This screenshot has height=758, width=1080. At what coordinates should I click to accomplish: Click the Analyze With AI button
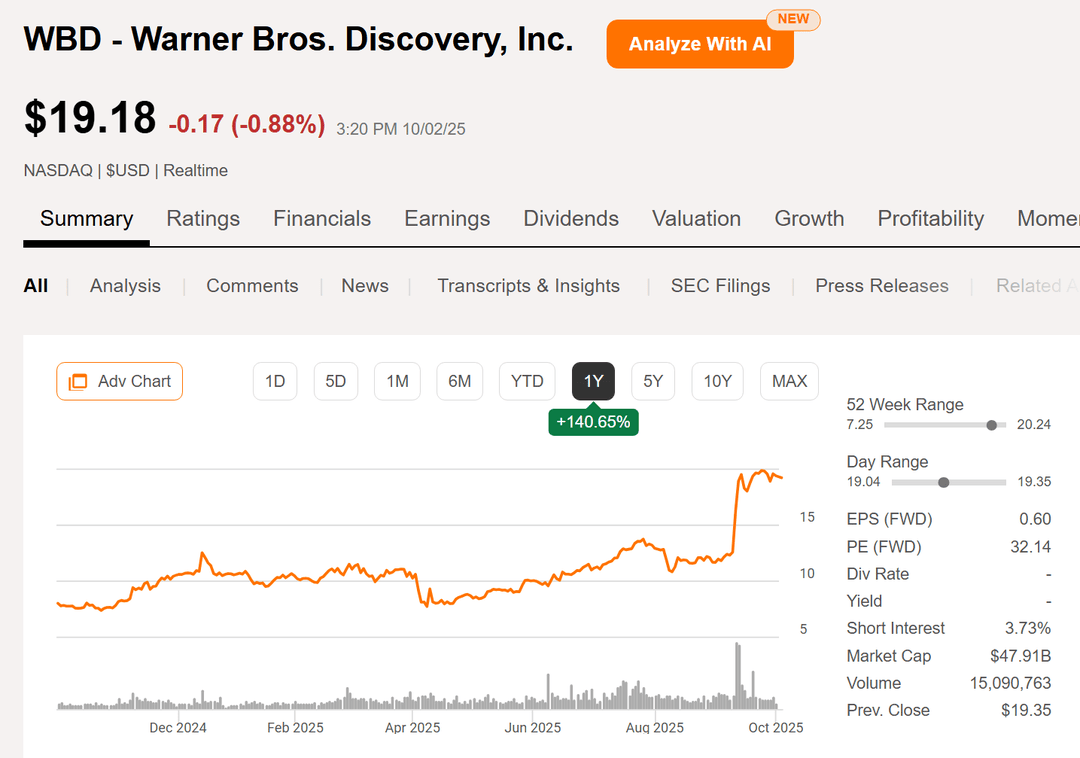[x=699, y=43]
